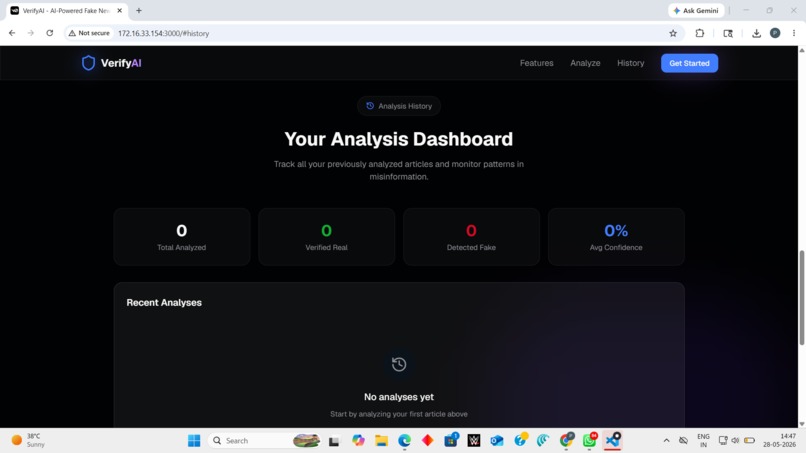Open the Windows Start menu
This screenshot has height=453, width=806.
(194, 441)
